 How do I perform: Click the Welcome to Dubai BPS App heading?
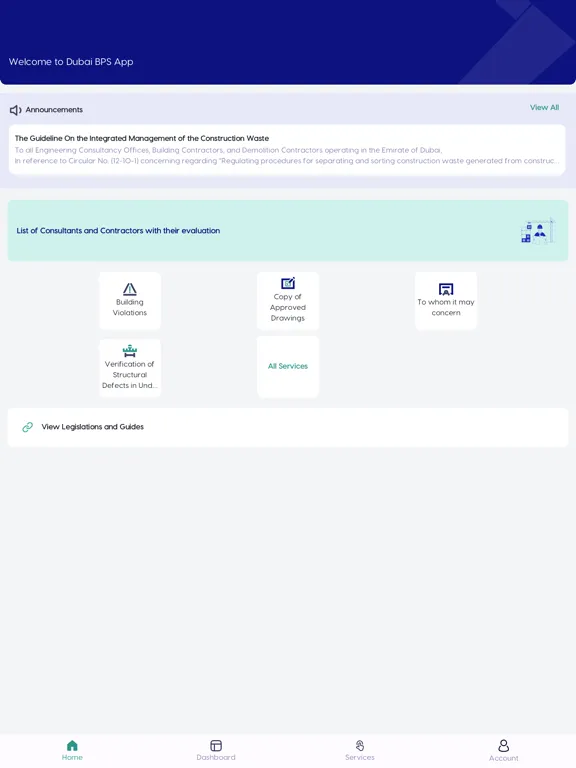(71, 62)
